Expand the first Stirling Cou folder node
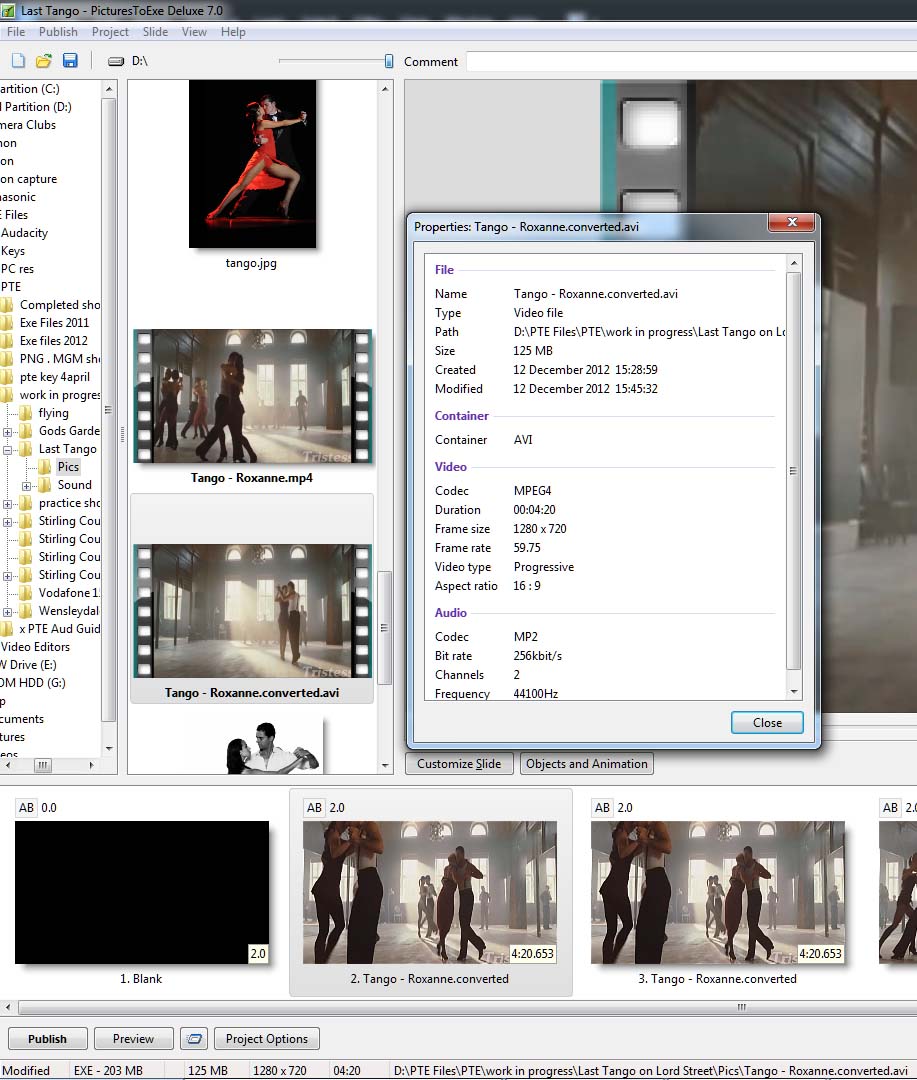The height and width of the screenshot is (1080, 917). click(8, 522)
